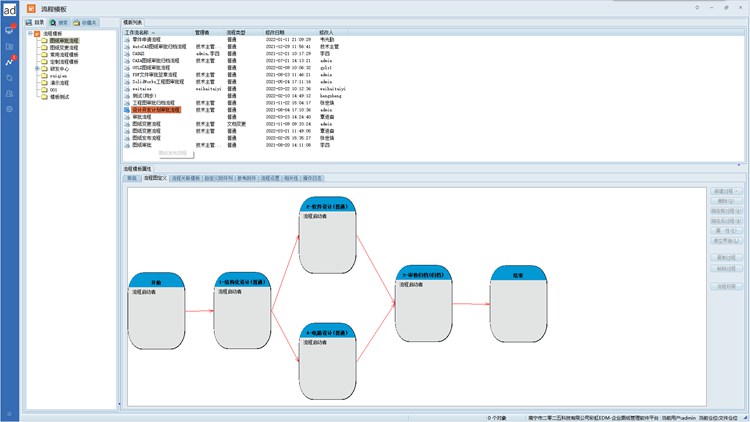Click the 复制过程 button on right panel
The image size is (750, 422).
(x=724, y=258)
